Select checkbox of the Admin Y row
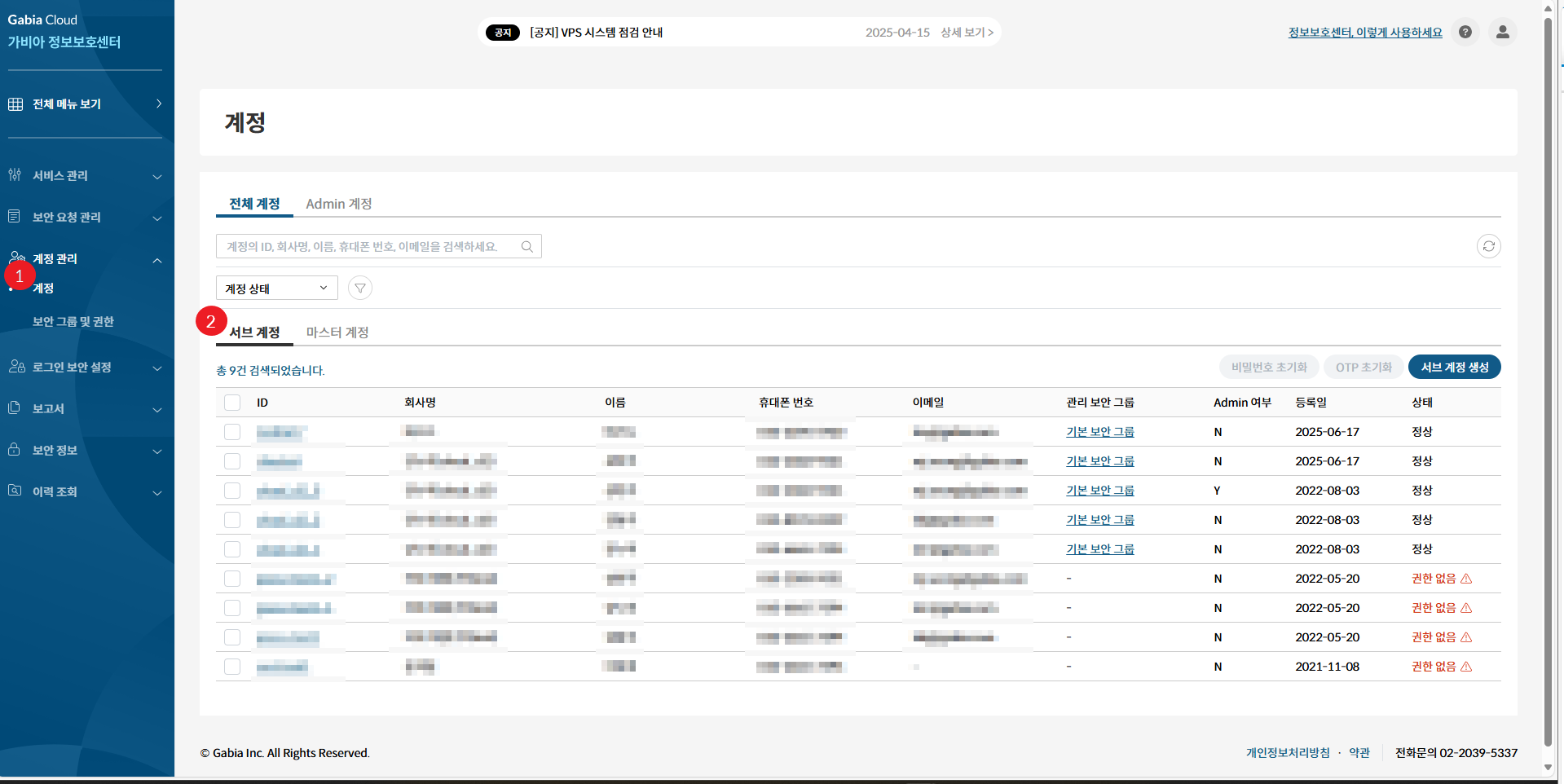This screenshot has width=1564, height=784. (x=232, y=491)
